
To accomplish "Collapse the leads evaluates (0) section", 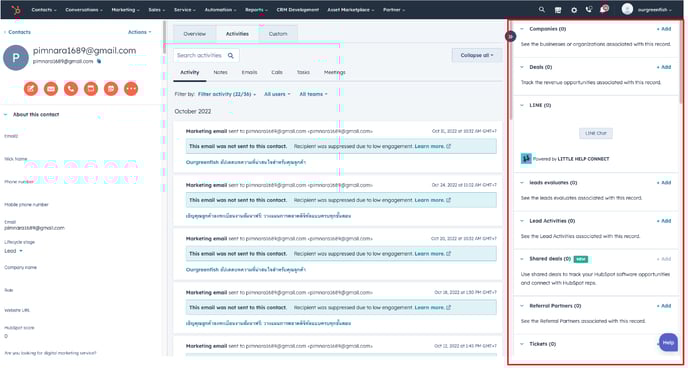I will tap(522, 182).
